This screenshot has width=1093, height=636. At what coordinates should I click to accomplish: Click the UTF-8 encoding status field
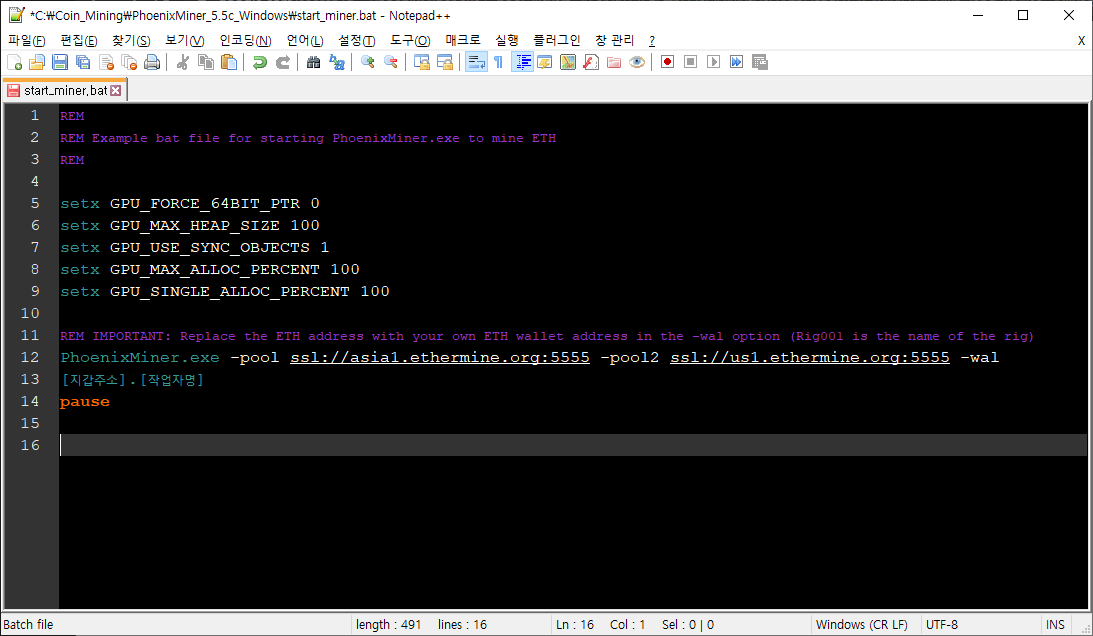tap(979, 624)
